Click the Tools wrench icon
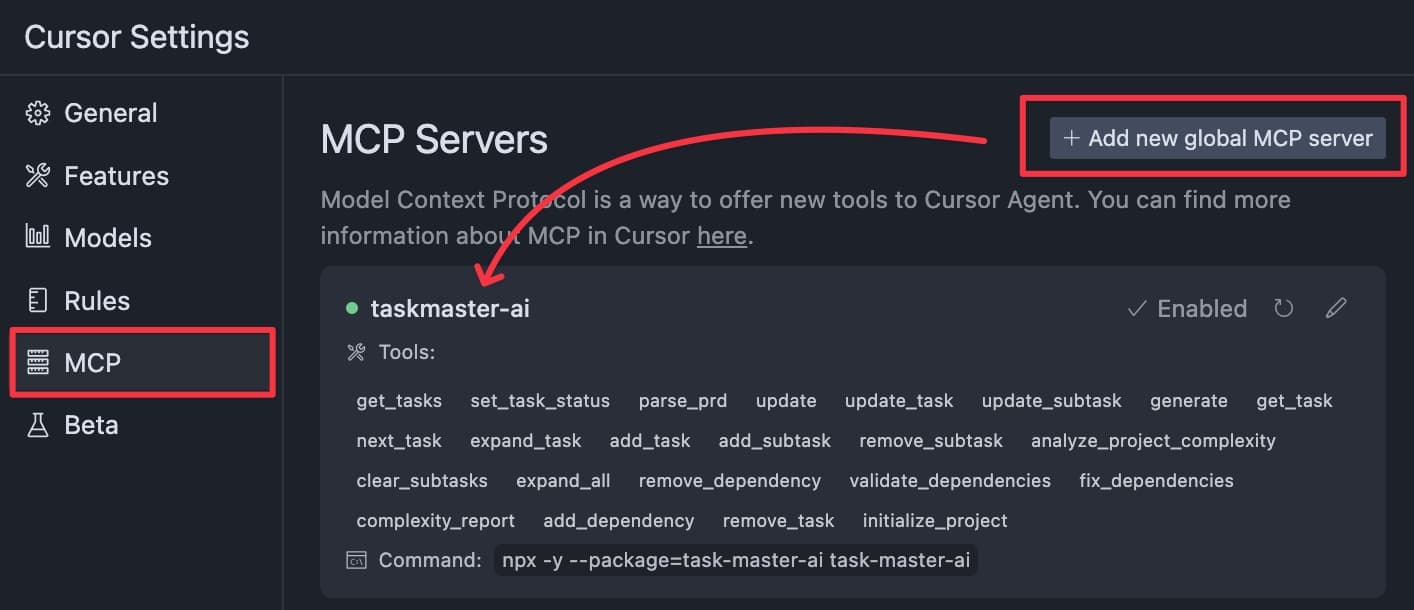The width and height of the screenshot is (1414, 610). point(356,352)
